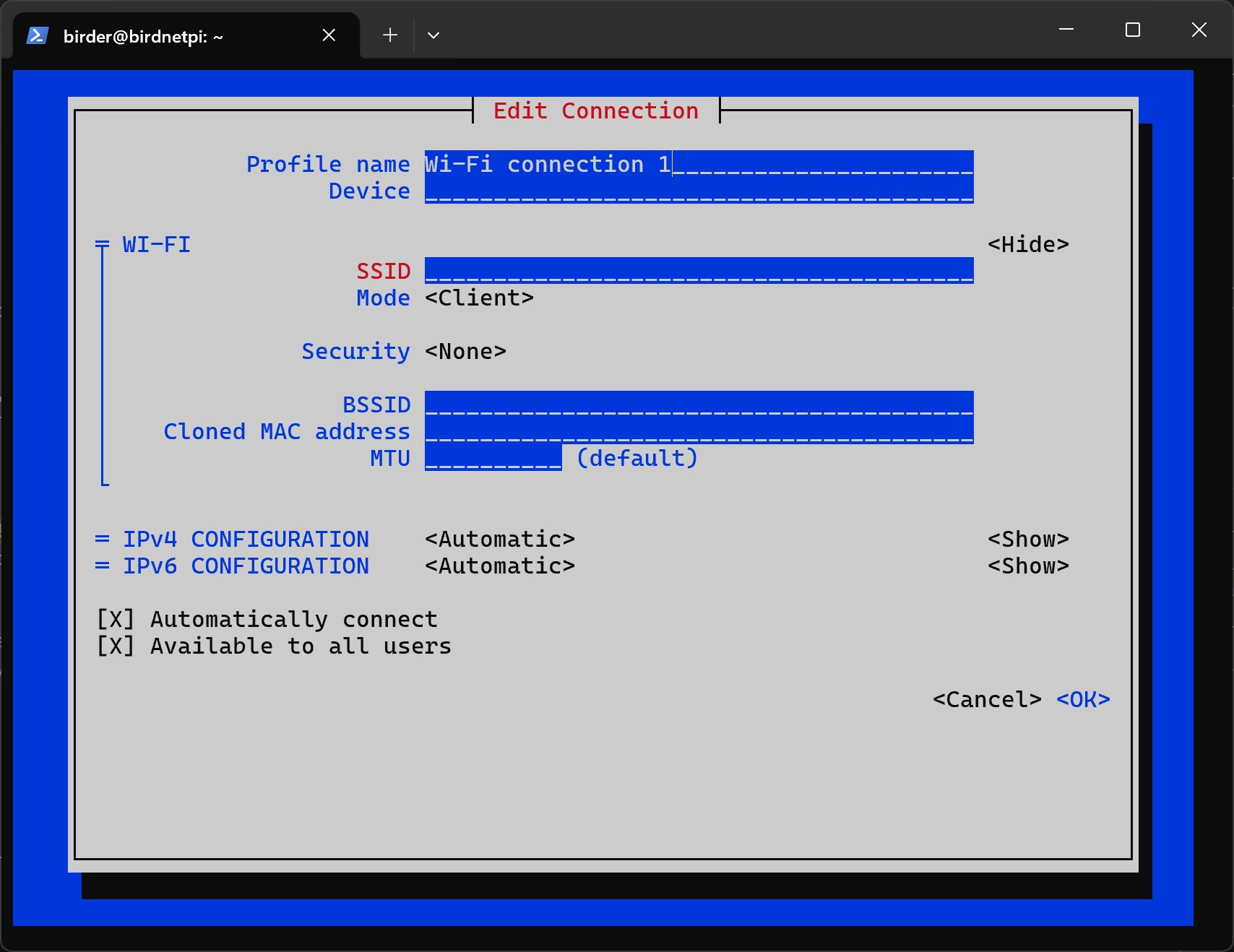This screenshot has width=1234, height=952.
Task: Confirm the connection with OK
Action: pos(1082,700)
